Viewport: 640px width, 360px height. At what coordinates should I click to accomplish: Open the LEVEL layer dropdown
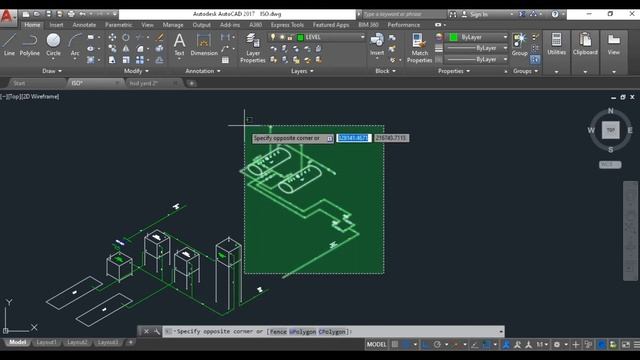(317, 37)
